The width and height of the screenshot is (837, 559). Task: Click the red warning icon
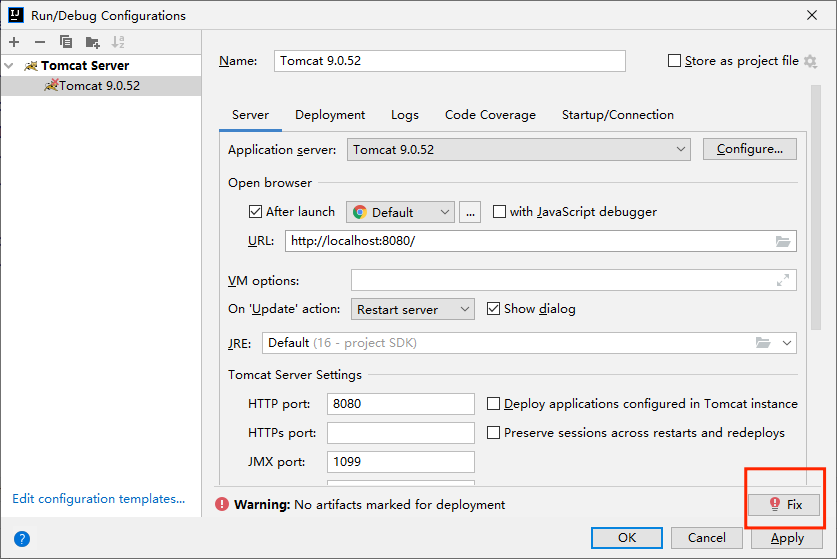pyautogui.click(x=222, y=505)
